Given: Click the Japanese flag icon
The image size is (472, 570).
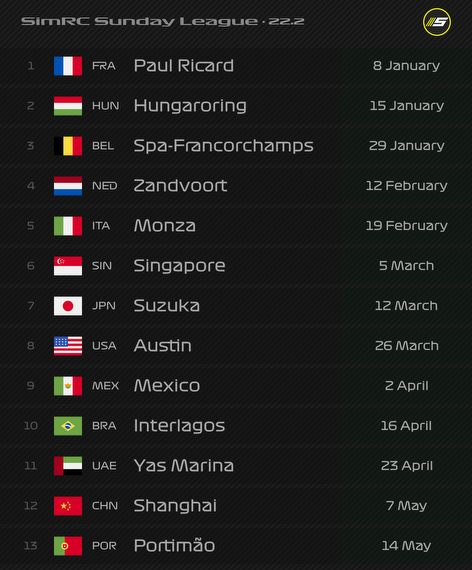Looking at the screenshot, I should click(68, 306).
